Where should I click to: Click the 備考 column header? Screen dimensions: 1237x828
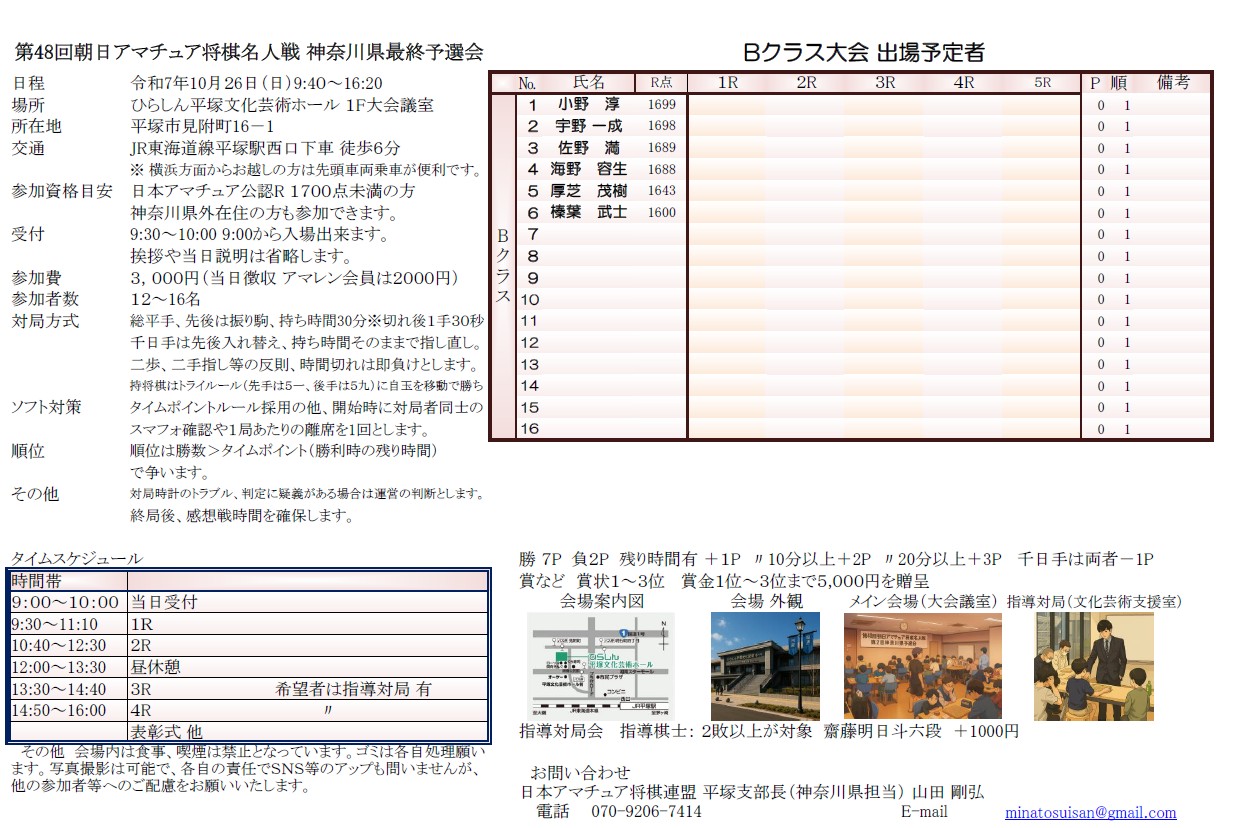click(x=1173, y=83)
